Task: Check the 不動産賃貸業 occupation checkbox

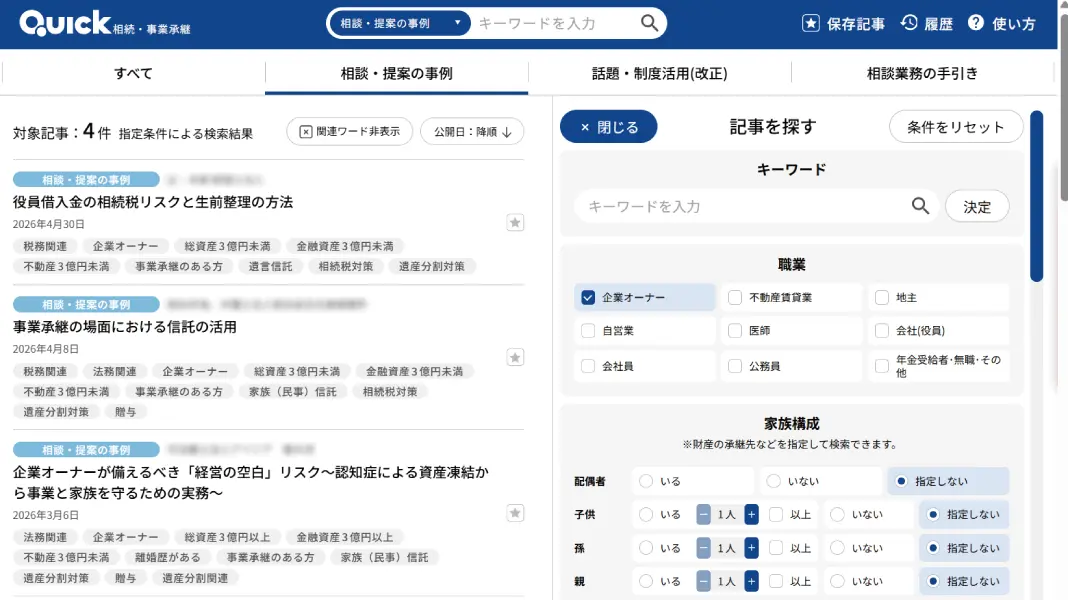Action: (x=735, y=298)
